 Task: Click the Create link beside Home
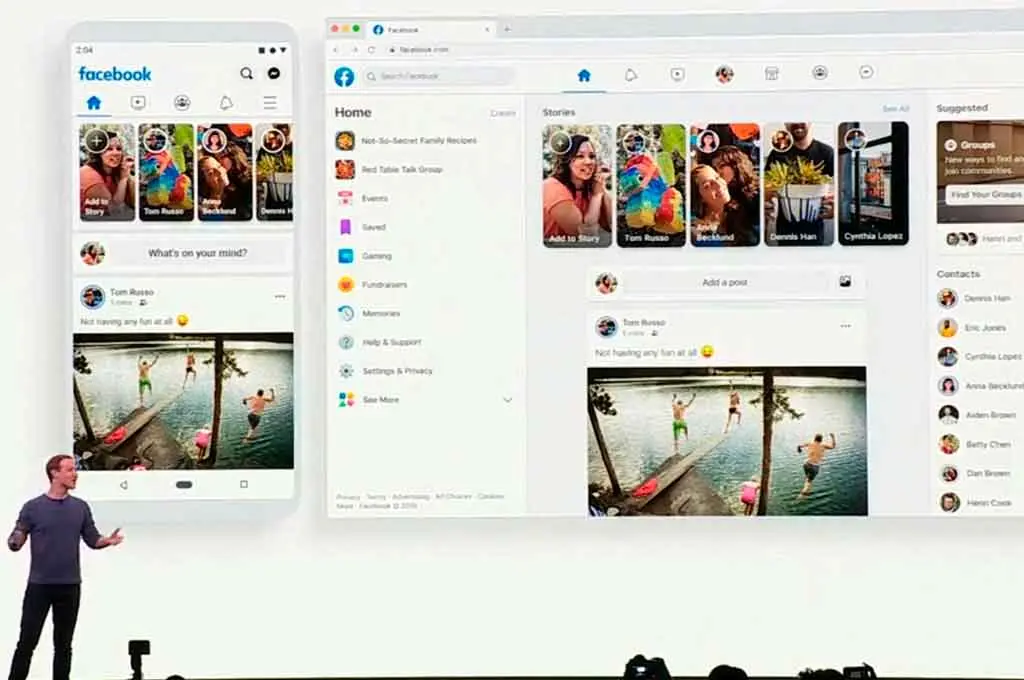(x=503, y=114)
